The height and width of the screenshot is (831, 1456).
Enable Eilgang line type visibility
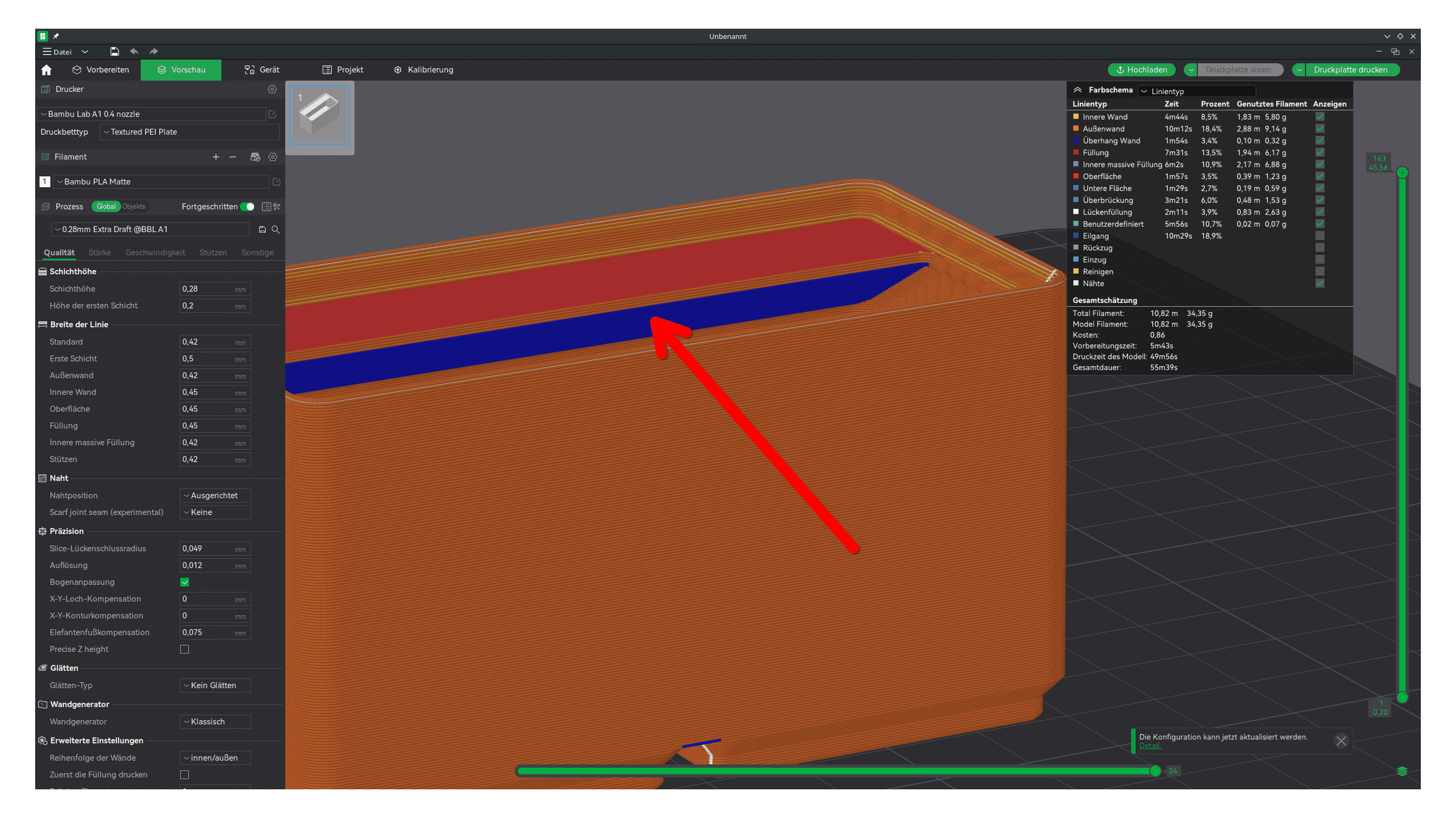click(1320, 236)
